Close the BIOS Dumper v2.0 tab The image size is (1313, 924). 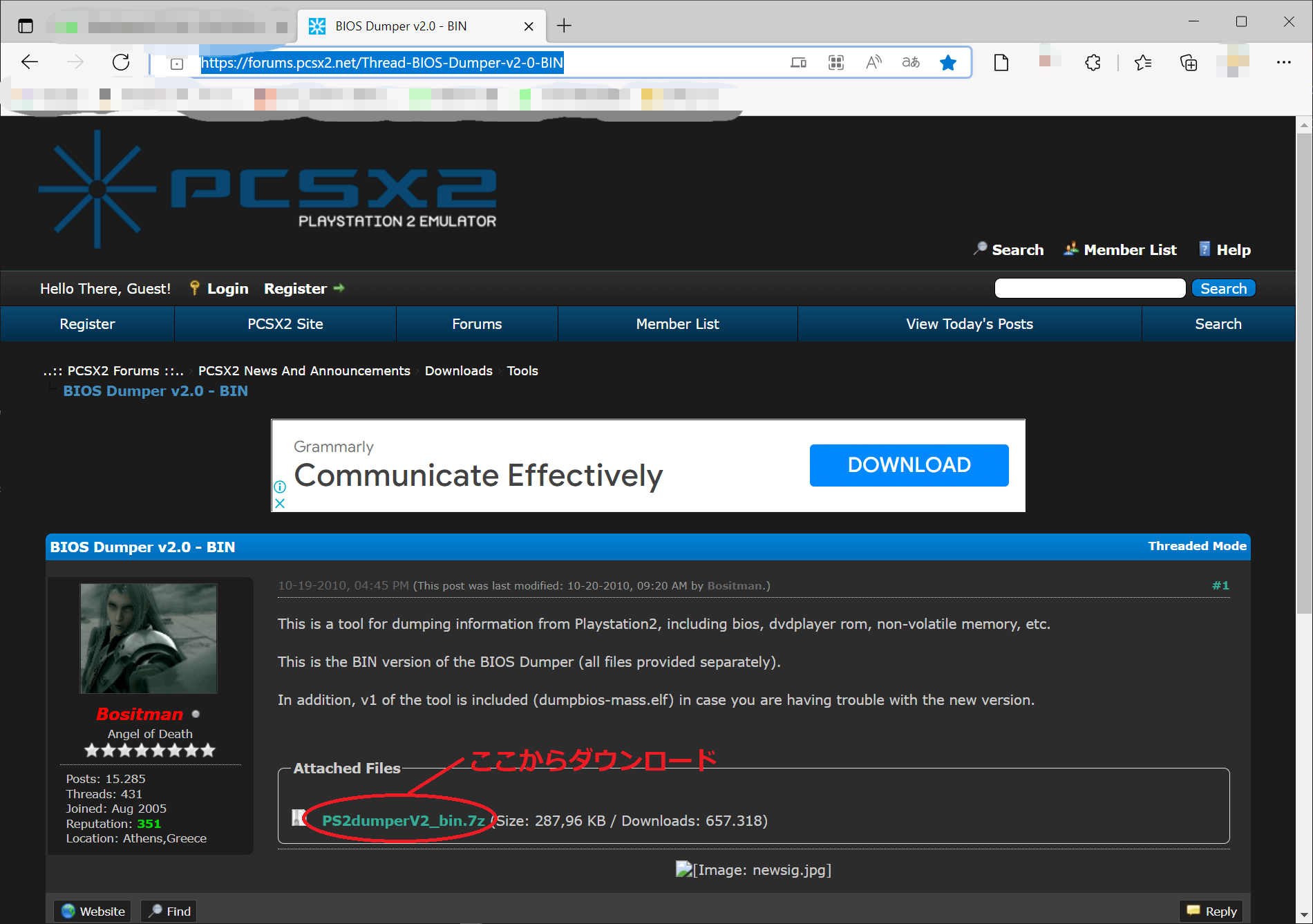coord(529,26)
